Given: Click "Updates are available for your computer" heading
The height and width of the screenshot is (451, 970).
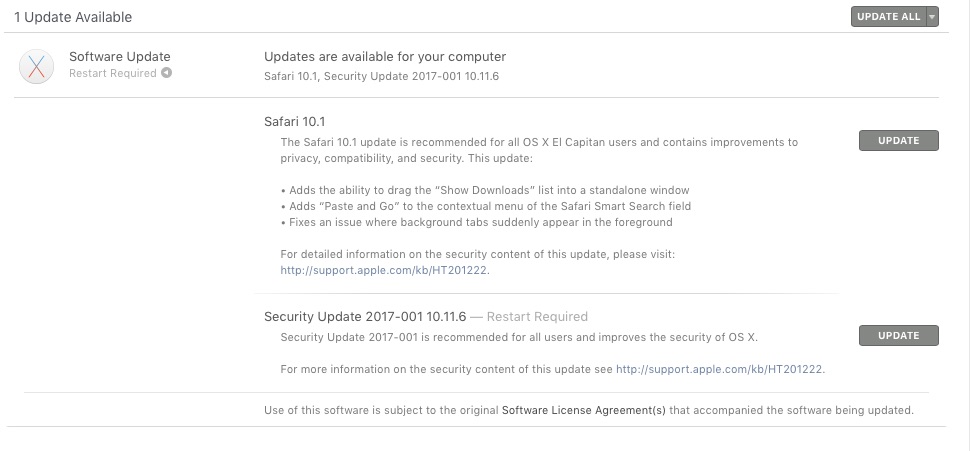Looking at the screenshot, I should [x=385, y=57].
